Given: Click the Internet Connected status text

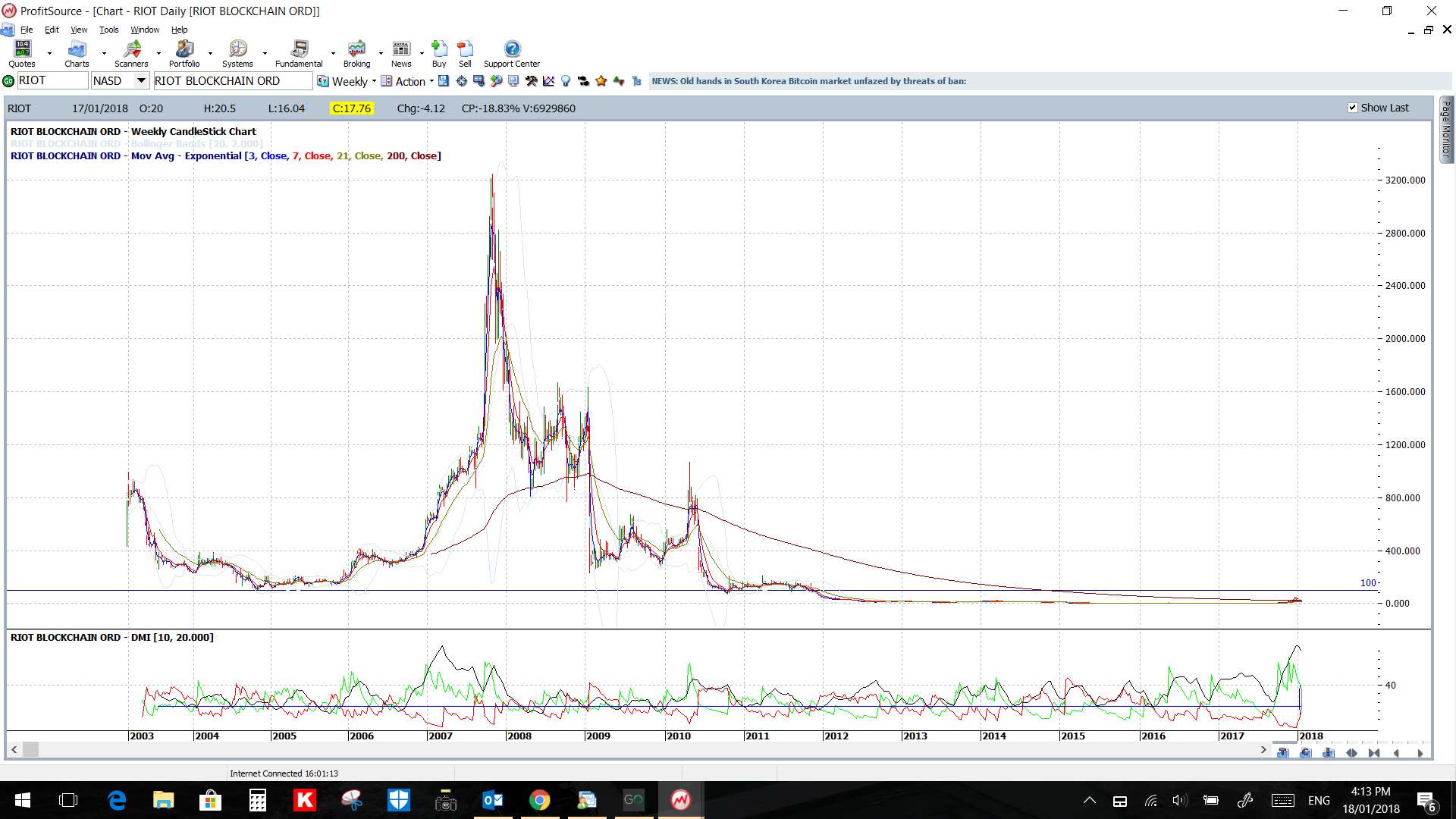Looking at the screenshot, I should (284, 773).
